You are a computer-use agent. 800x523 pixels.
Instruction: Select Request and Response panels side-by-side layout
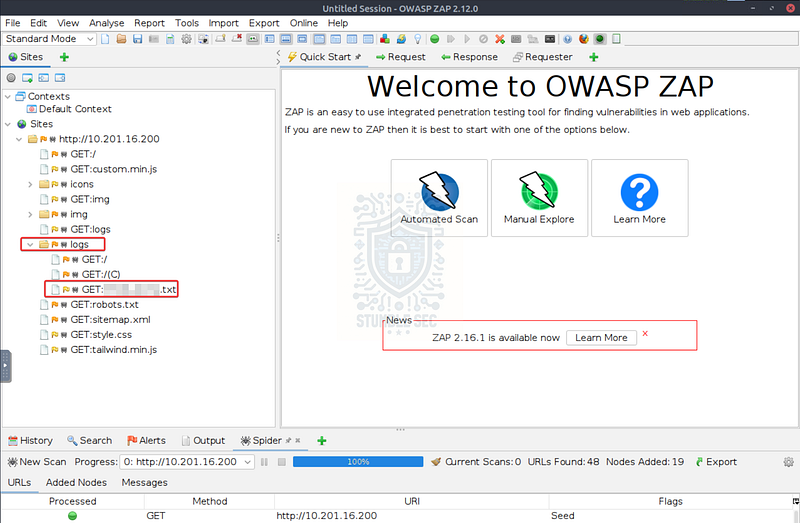[352, 39]
